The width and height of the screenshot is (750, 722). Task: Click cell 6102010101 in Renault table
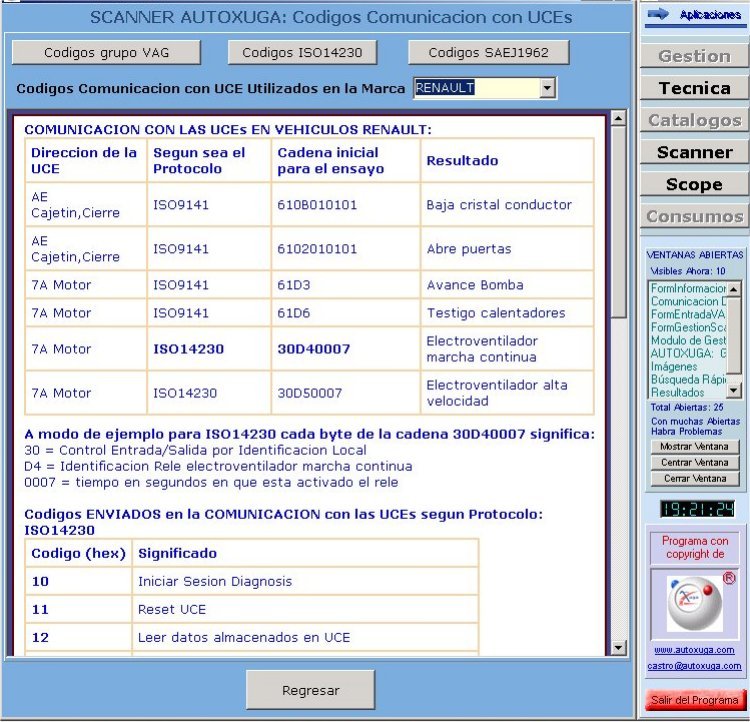[x=346, y=249]
